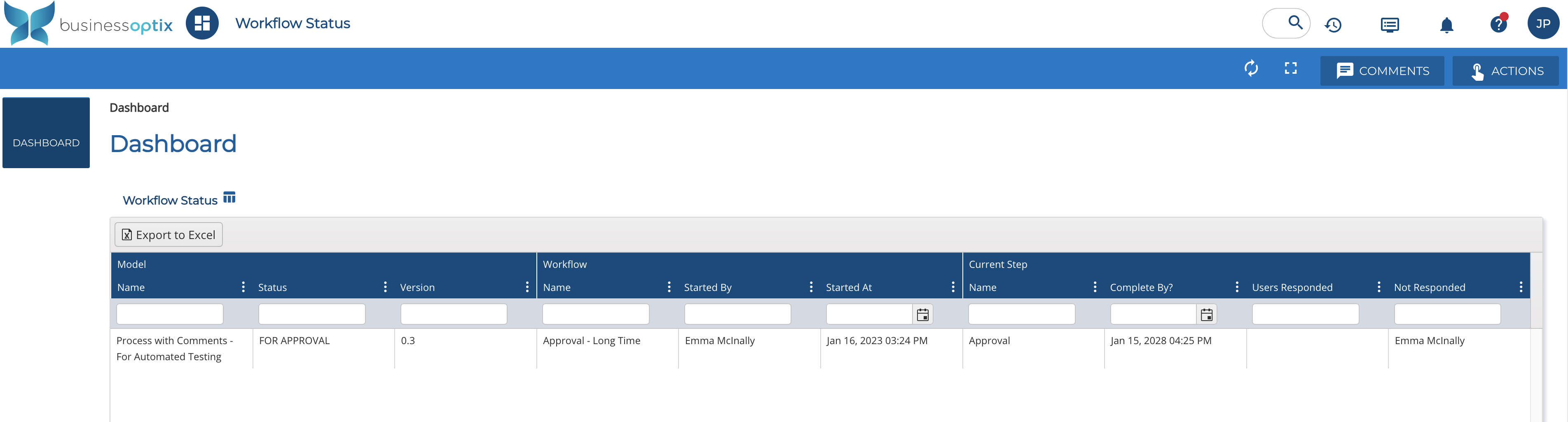Viewport: 1568px width, 422px height.
Task: Open the Model Name column options menu
Action: pos(243,287)
